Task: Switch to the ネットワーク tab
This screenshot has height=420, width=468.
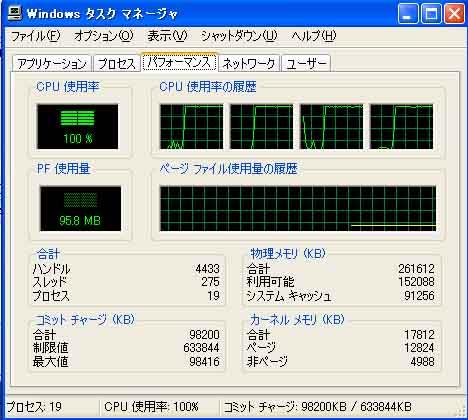Action: click(249, 64)
